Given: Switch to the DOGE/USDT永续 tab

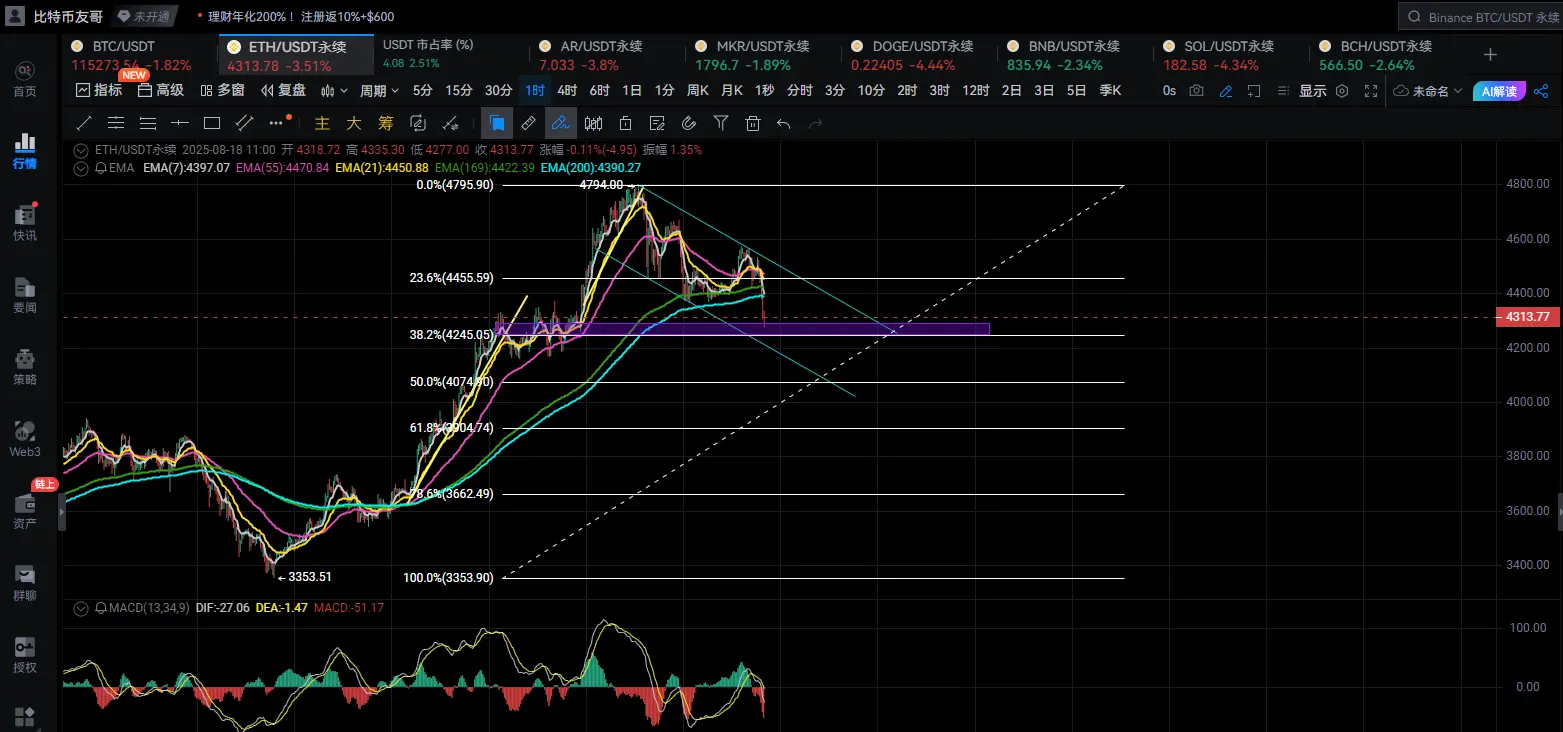Looking at the screenshot, I should tap(922, 55).
